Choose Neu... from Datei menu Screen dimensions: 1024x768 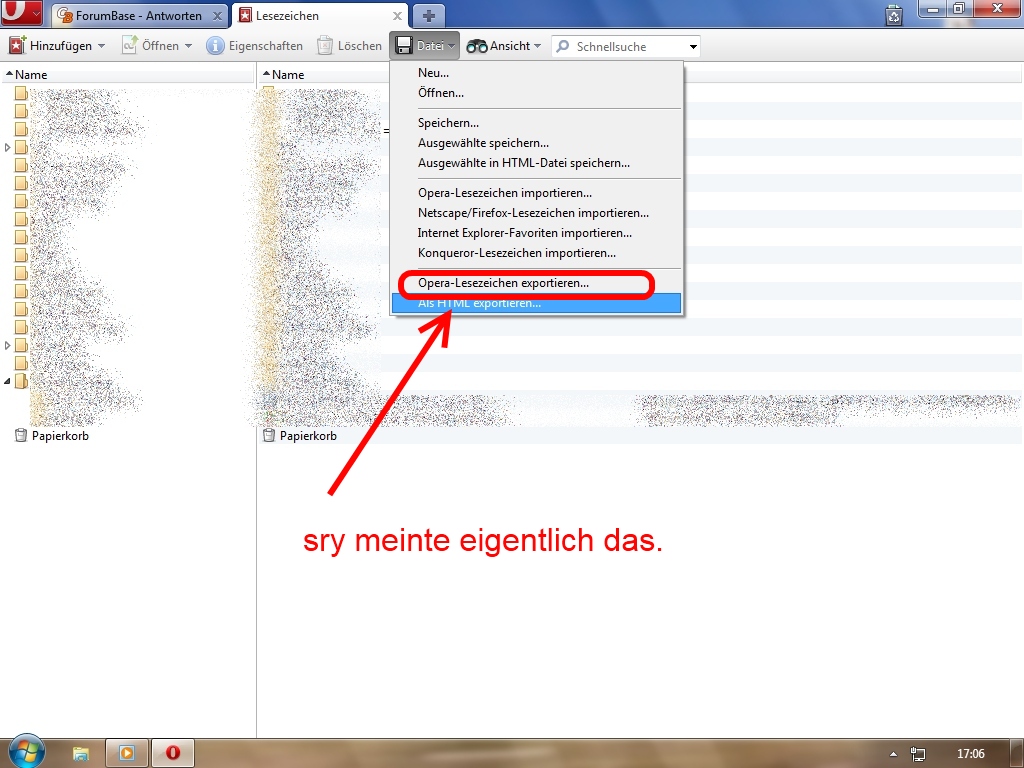(x=536, y=72)
